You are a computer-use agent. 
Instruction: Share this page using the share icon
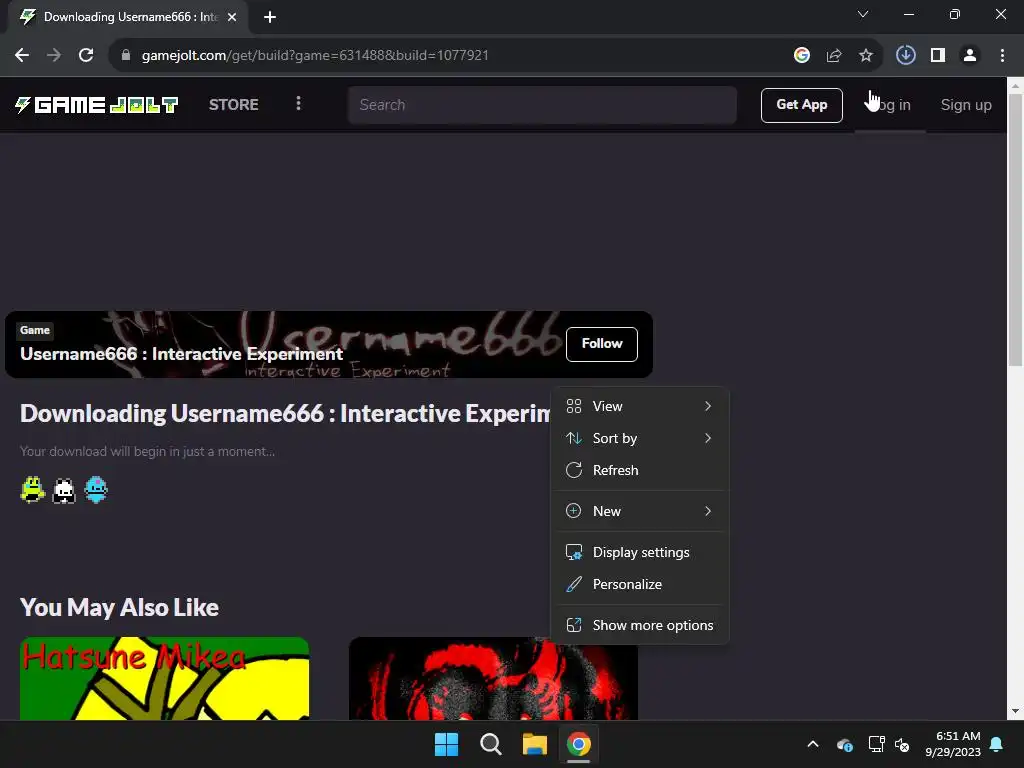point(833,56)
